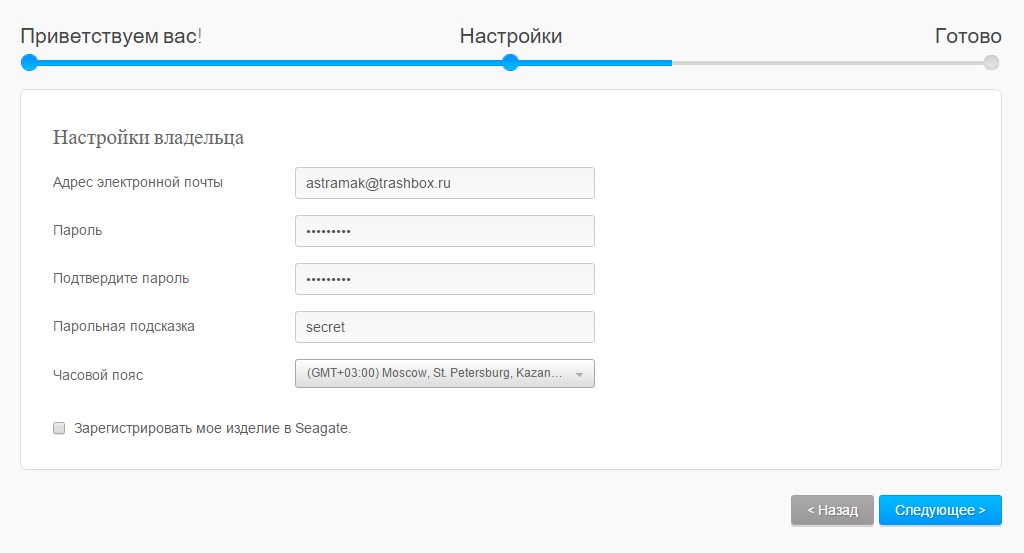This screenshot has width=1024, height=553.
Task: Click the Настройки владельца heading
Action: click(x=148, y=138)
